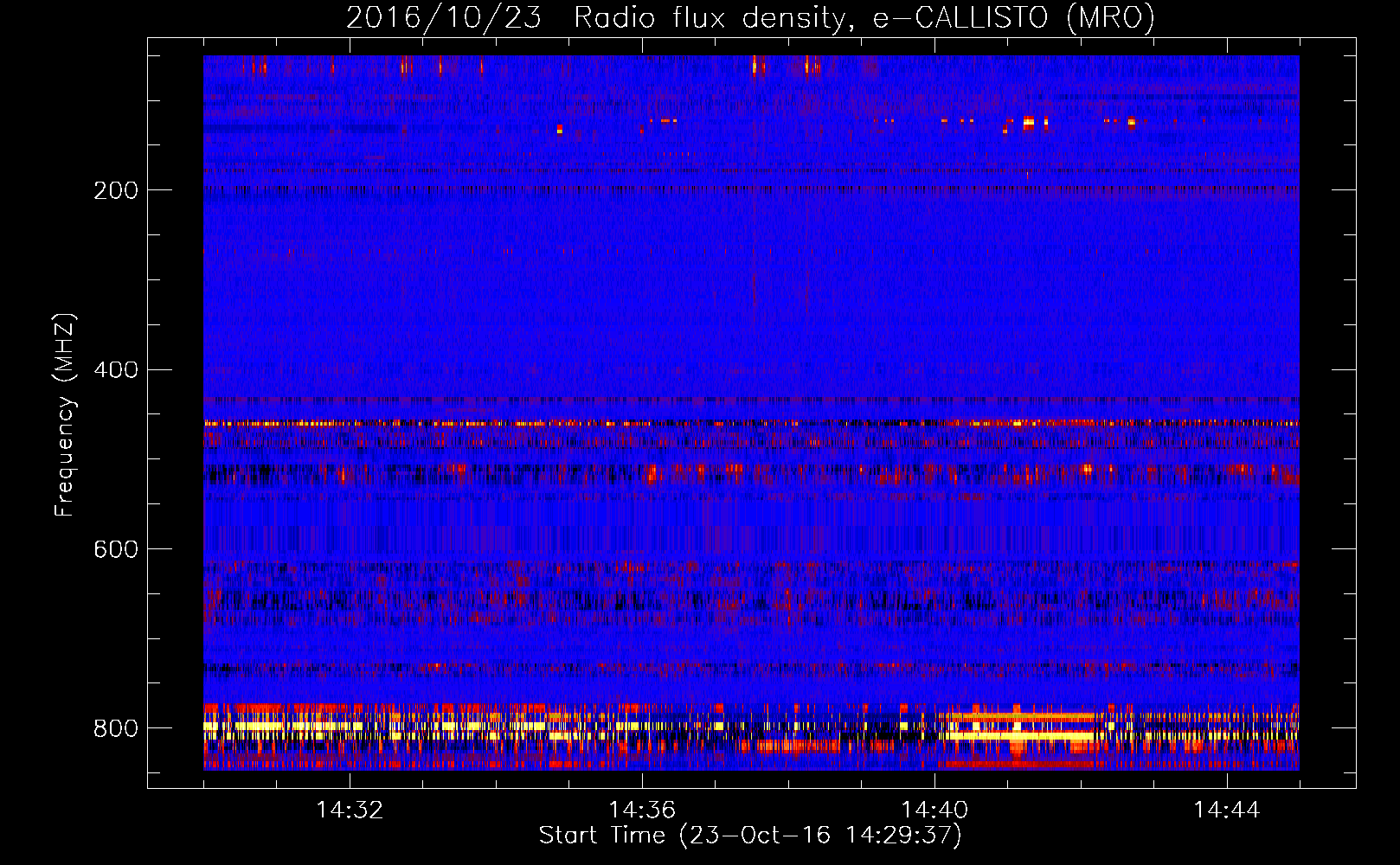
Task: Click the 800 frequency tick label
Action: (116, 728)
